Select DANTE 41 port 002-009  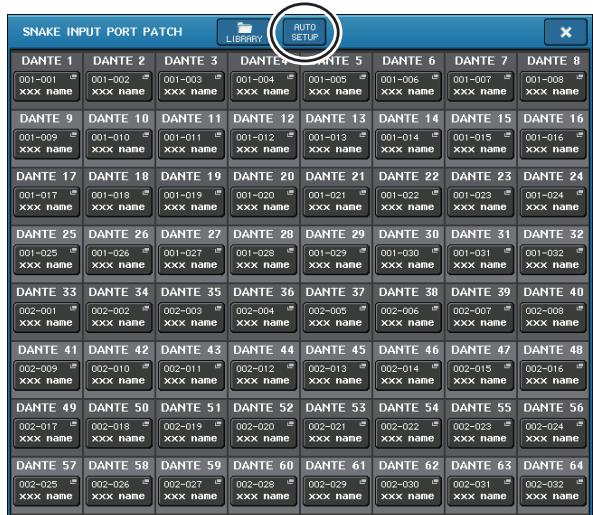[47, 375]
